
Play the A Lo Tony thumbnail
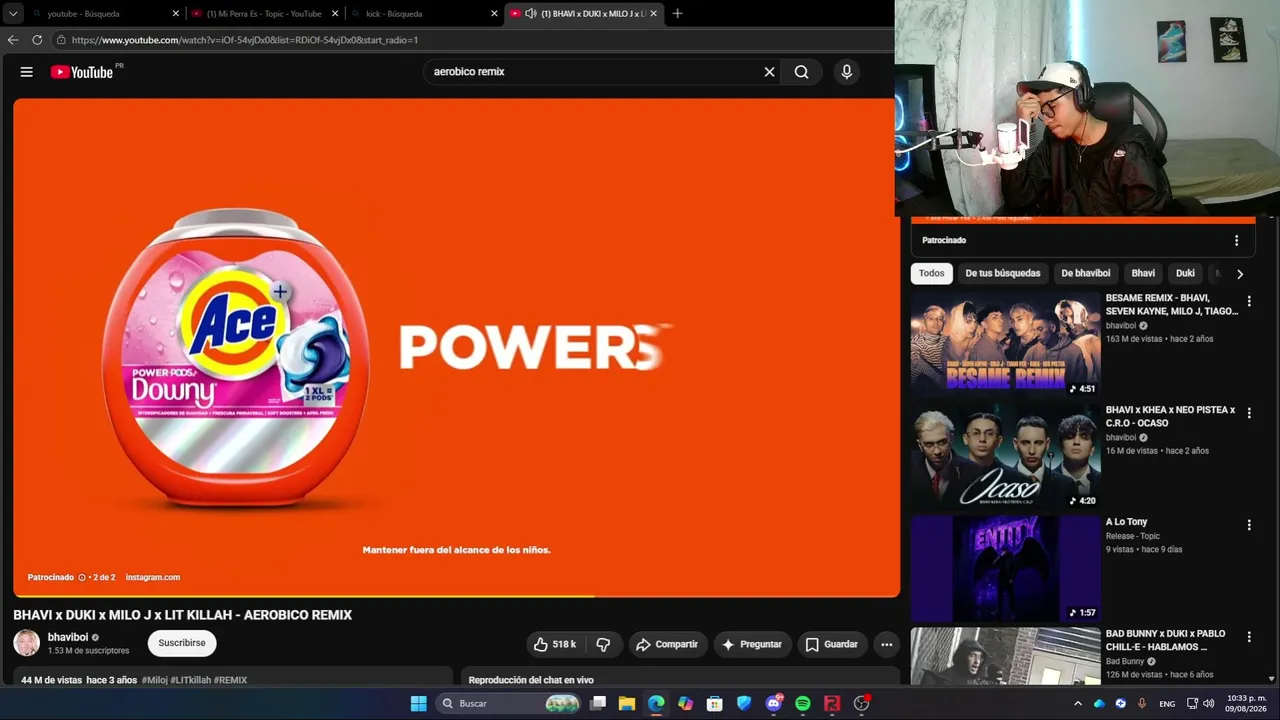pyautogui.click(x=1005, y=569)
